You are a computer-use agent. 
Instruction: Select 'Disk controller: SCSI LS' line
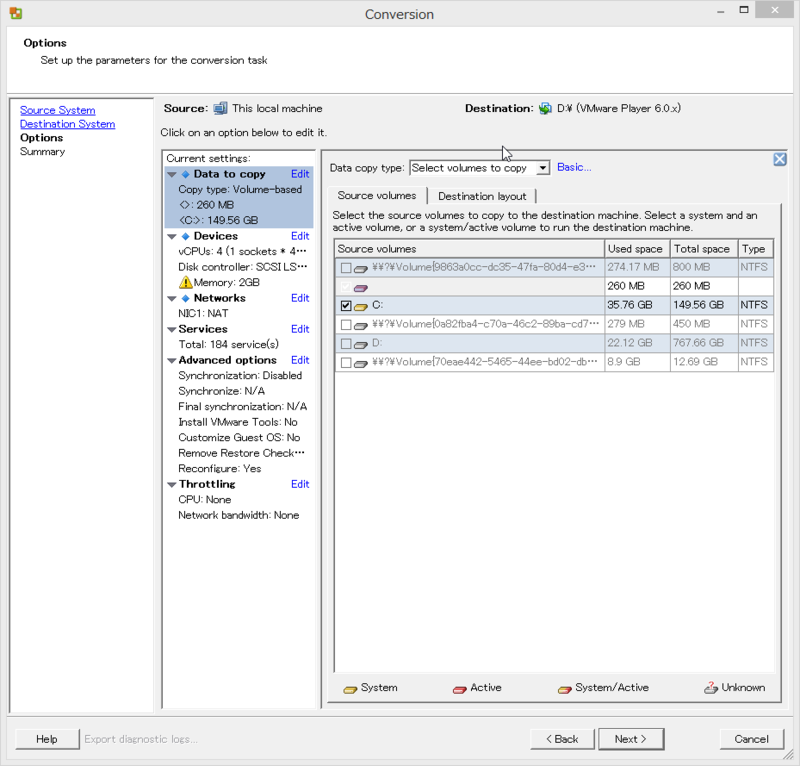point(242,267)
